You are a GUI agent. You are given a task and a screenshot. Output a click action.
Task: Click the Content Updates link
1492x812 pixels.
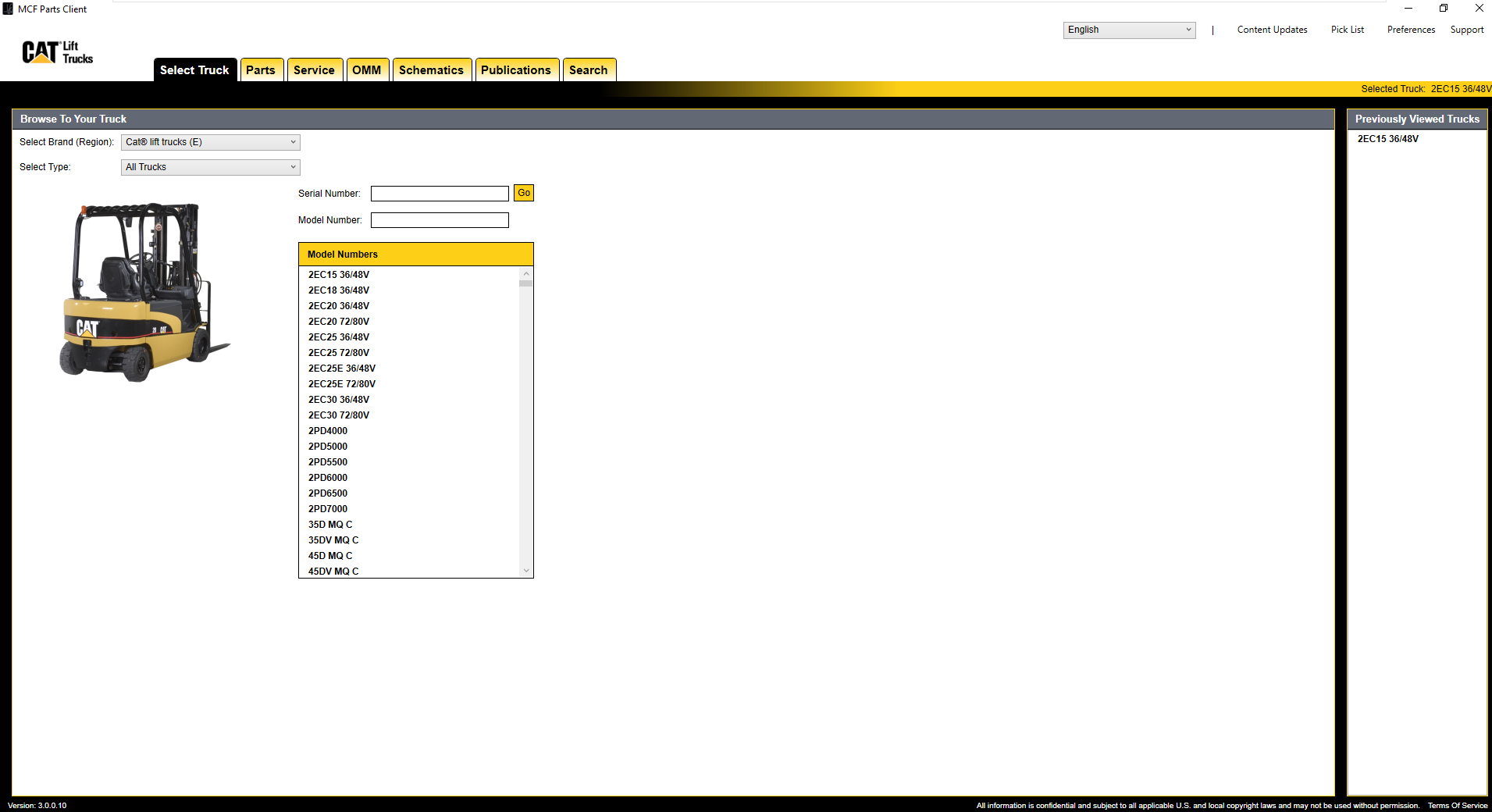coord(1272,30)
